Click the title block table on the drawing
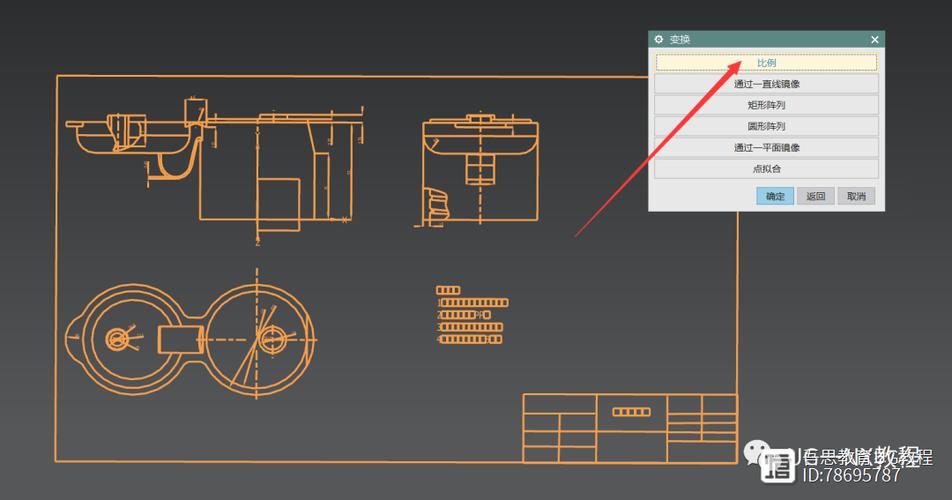Viewport: 952px width, 500px height. coord(630,428)
